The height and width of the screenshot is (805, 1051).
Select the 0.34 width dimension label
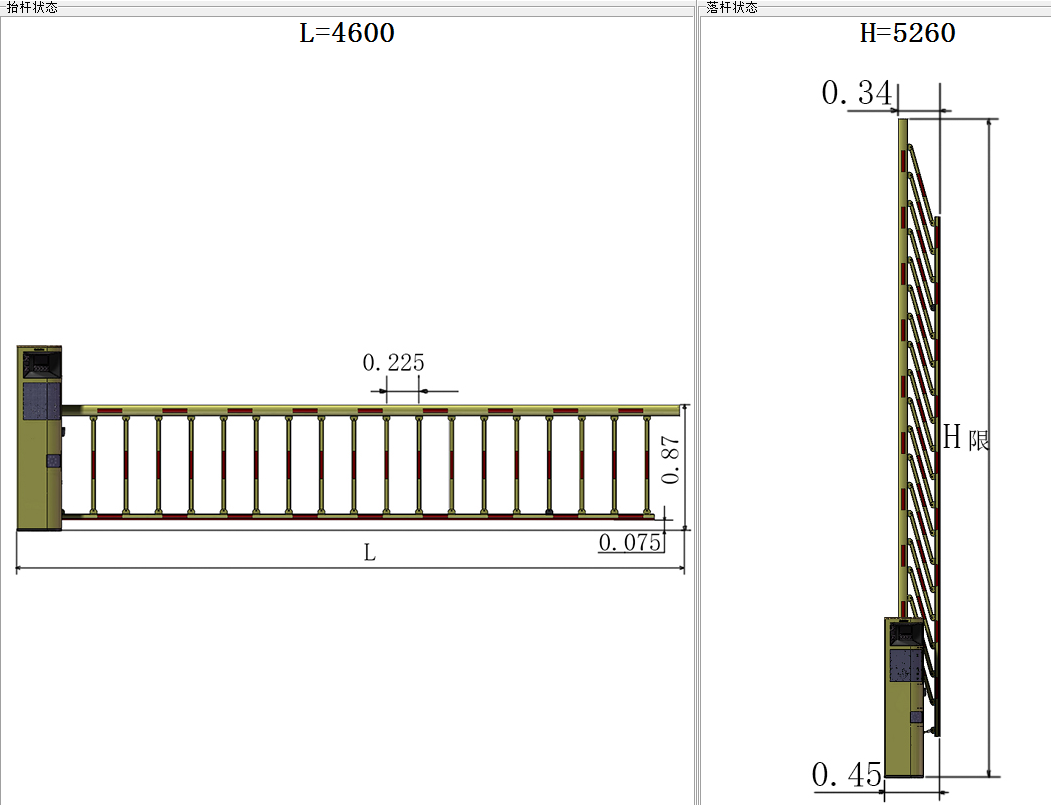[x=855, y=93]
